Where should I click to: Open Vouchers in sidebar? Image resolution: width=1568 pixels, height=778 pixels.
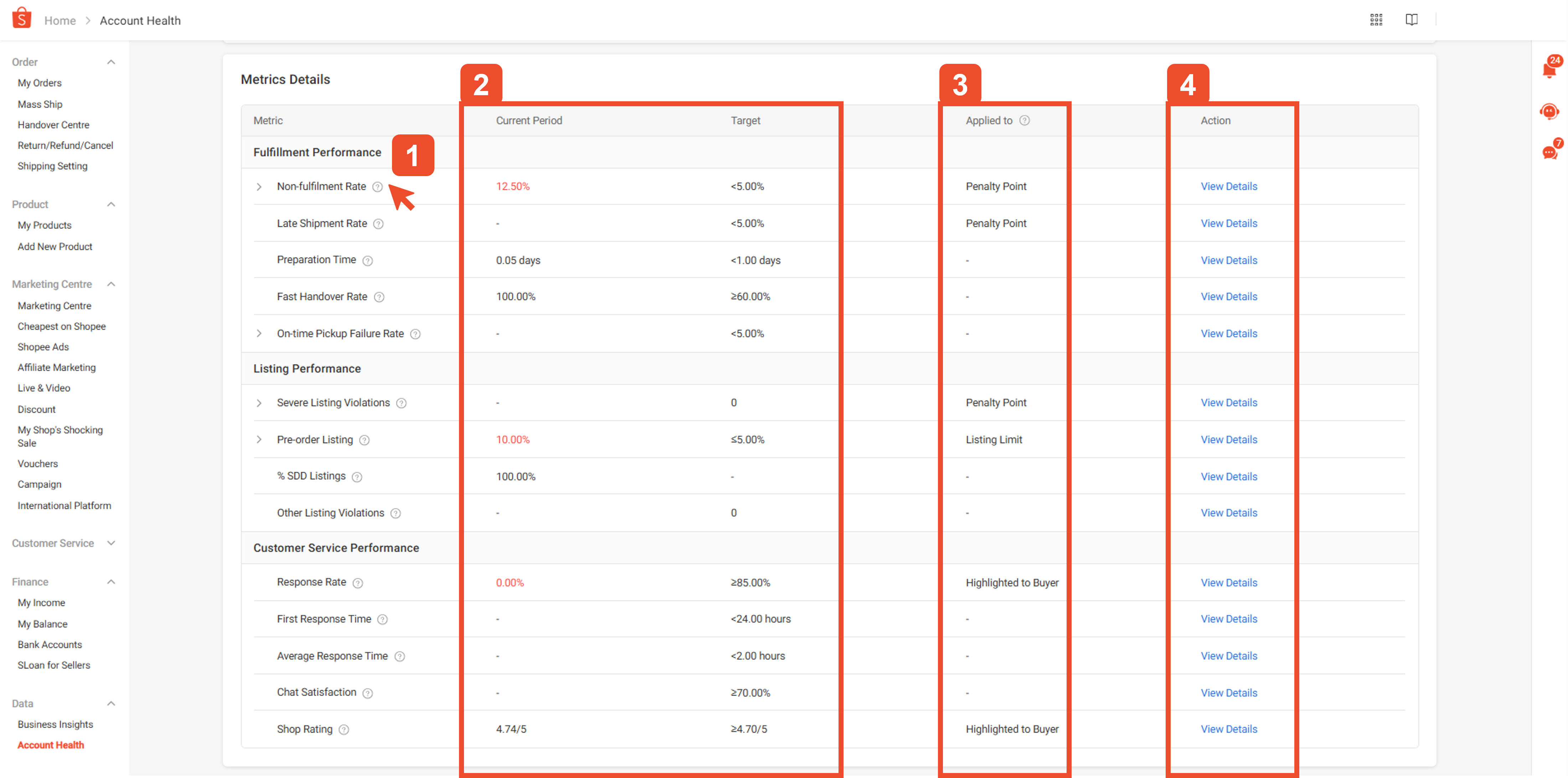(38, 464)
